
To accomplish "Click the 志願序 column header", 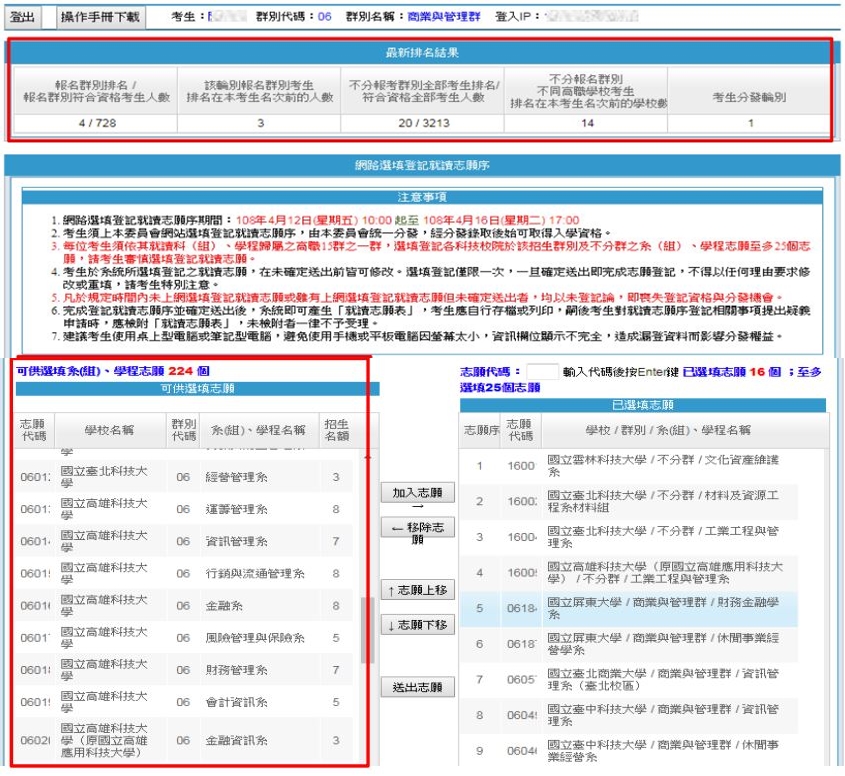I will tap(480, 430).
